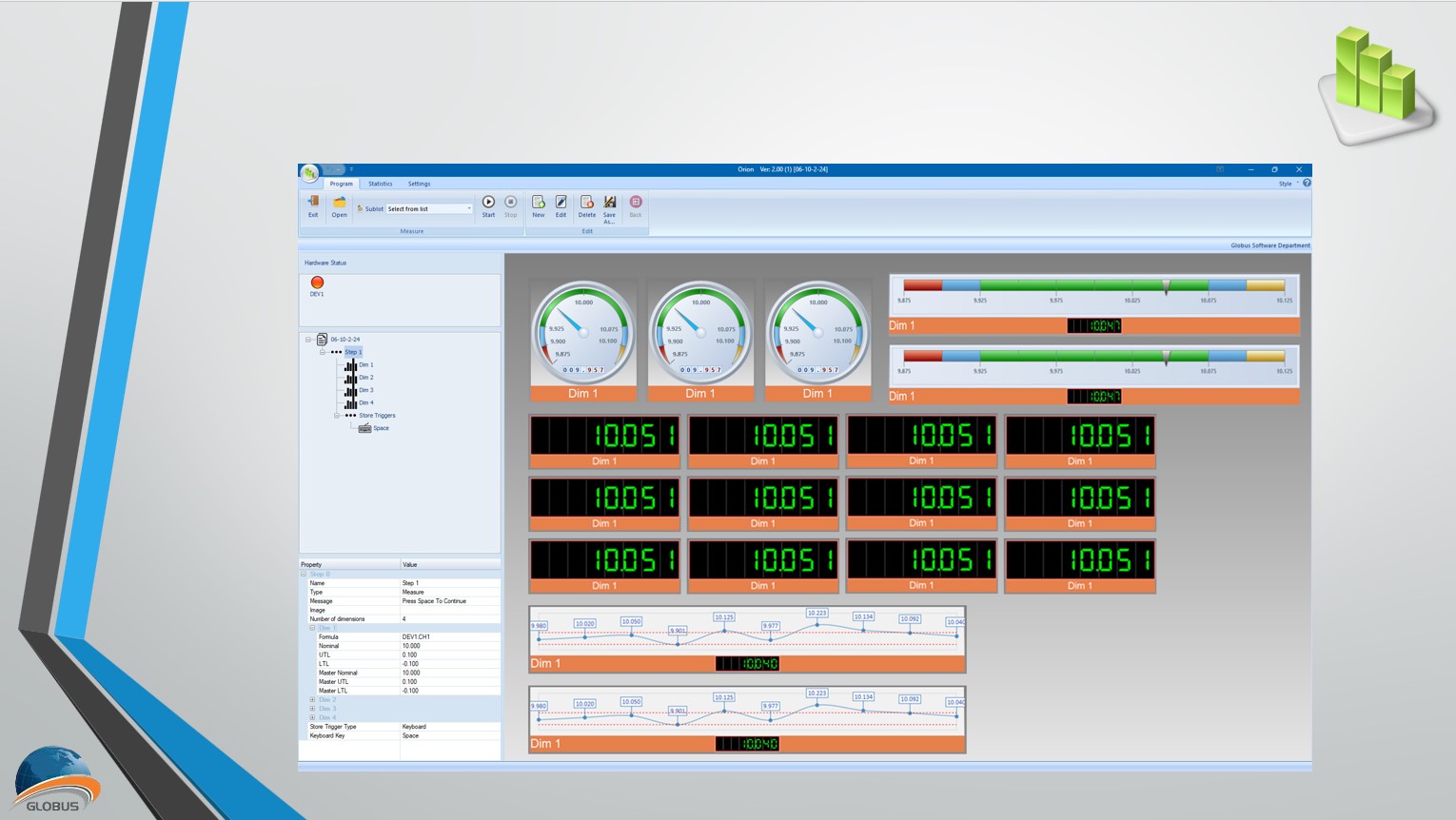Click the Exit icon in the ribbon
This screenshot has width=1456, height=820.
pyautogui.click(x=313, y=202)
